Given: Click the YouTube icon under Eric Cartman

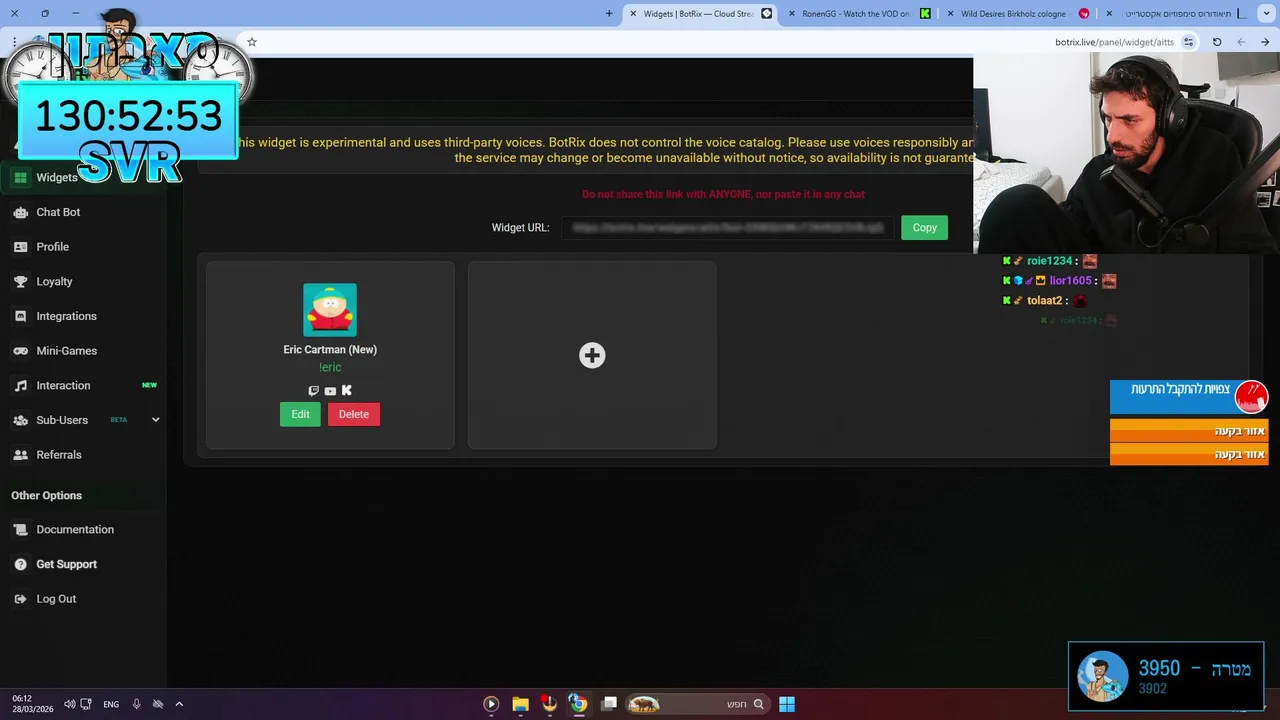Looking at the screenshot, I should 330,391.
